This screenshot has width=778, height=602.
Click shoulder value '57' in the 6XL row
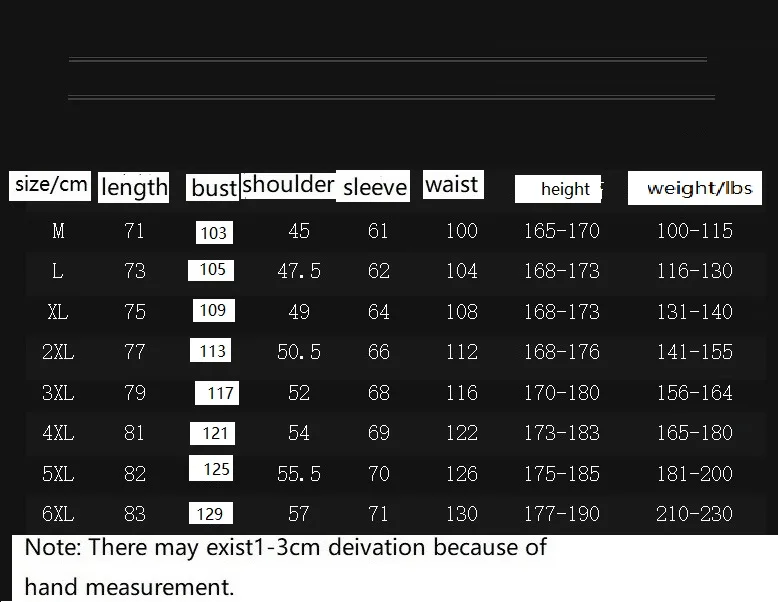299,514
